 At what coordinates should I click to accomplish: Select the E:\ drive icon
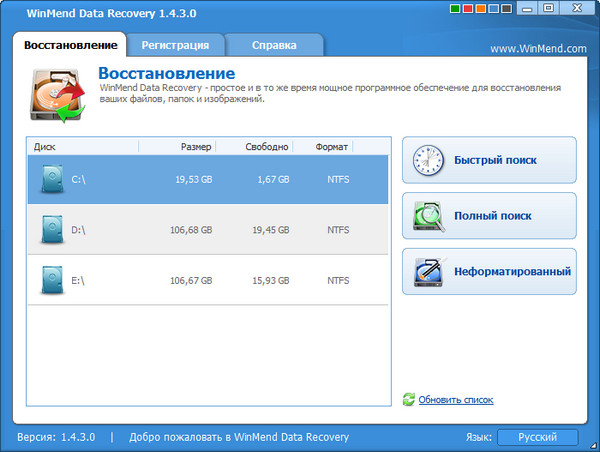(51, 280)
